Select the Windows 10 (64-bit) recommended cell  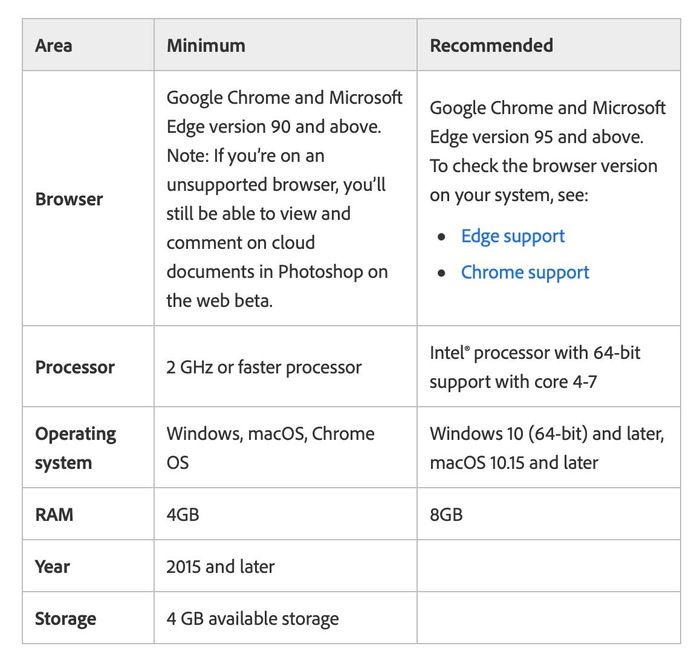click(x=546, y=448)
